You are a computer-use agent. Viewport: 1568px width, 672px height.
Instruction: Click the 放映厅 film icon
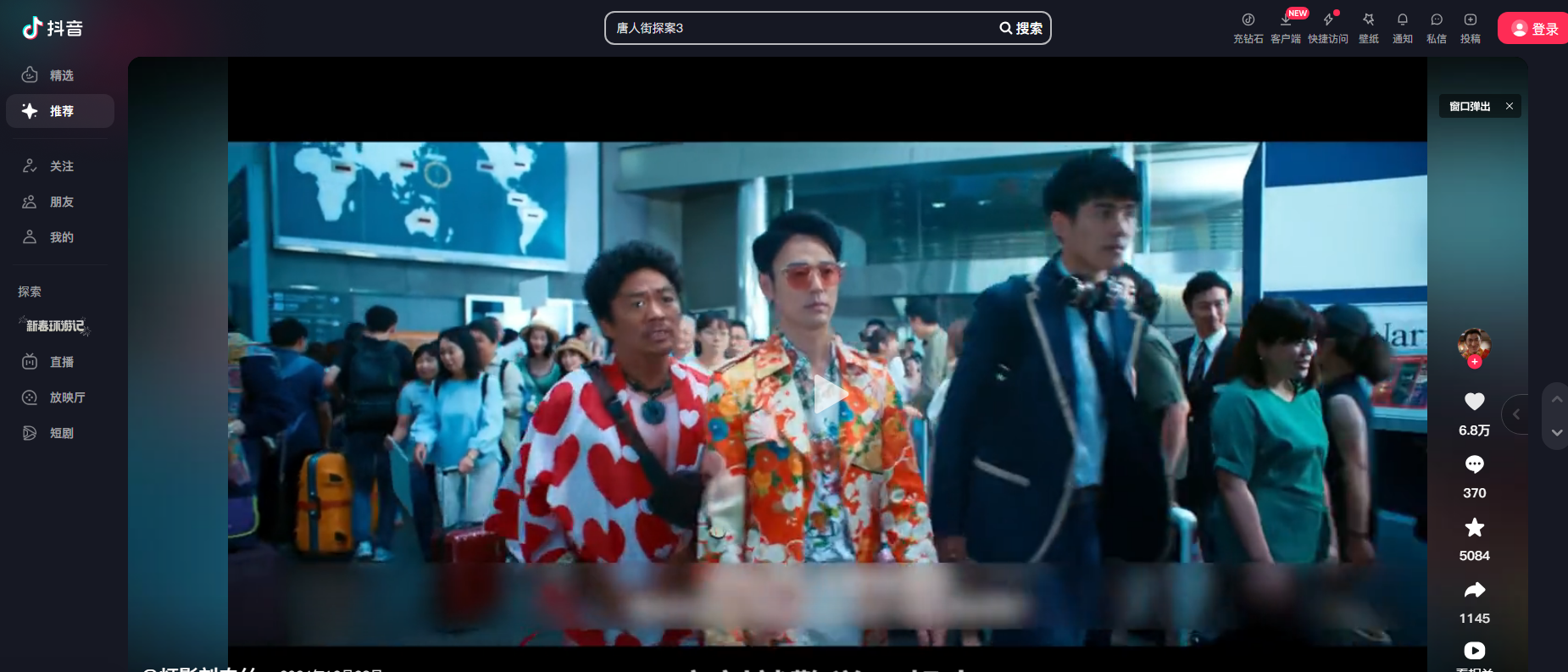click(x=30, y=397)
